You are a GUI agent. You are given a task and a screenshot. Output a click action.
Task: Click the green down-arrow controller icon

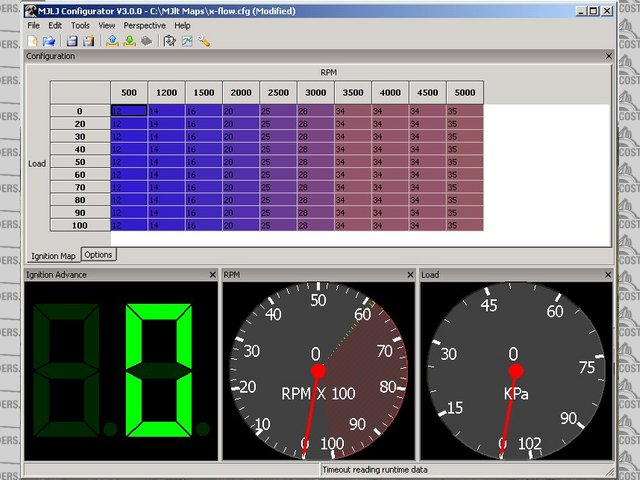[x=129, y=41]
